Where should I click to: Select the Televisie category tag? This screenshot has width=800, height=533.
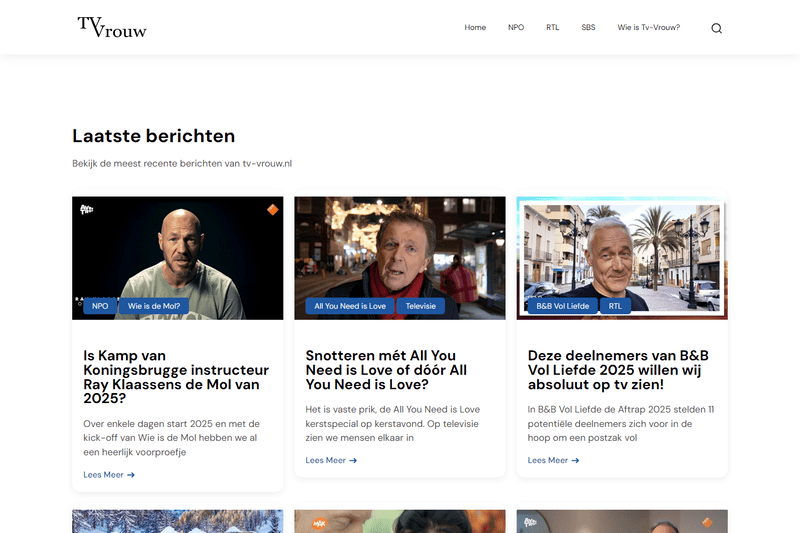click(421, 306)
